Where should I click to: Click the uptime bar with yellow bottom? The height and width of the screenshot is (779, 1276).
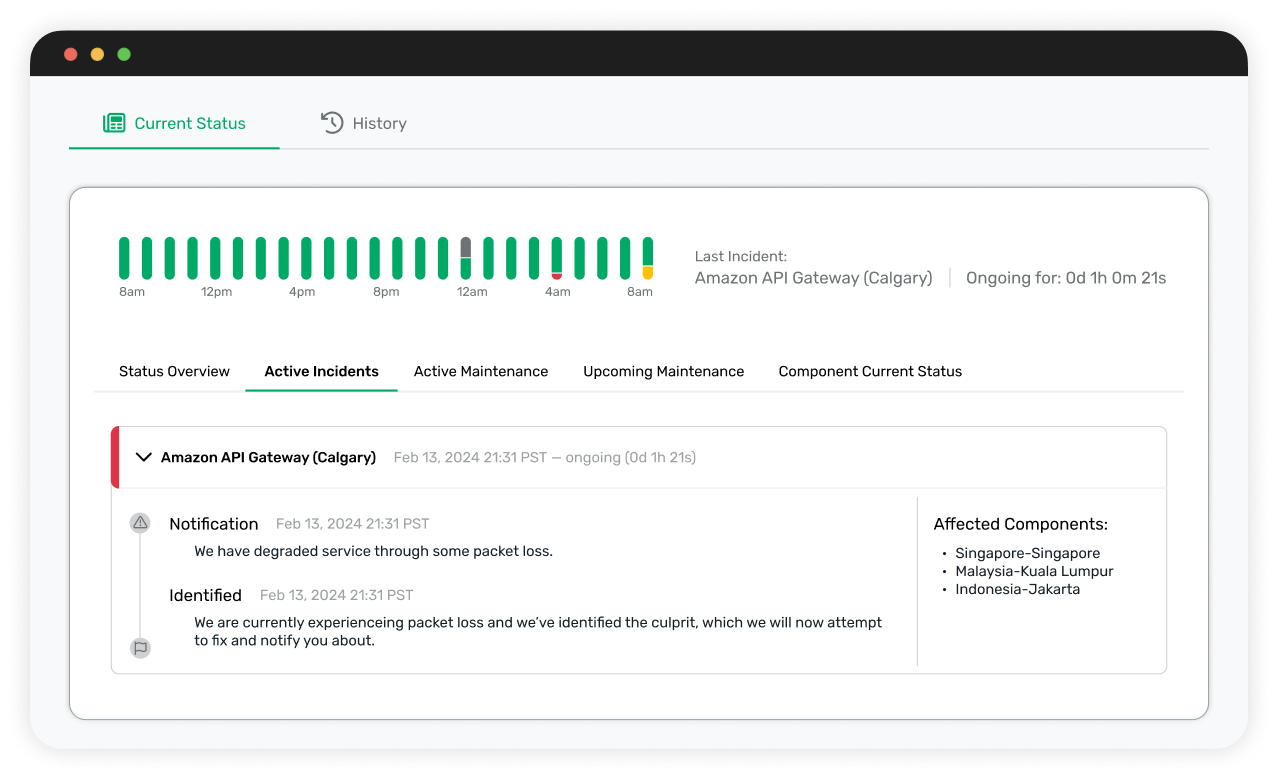pos(648,258)
